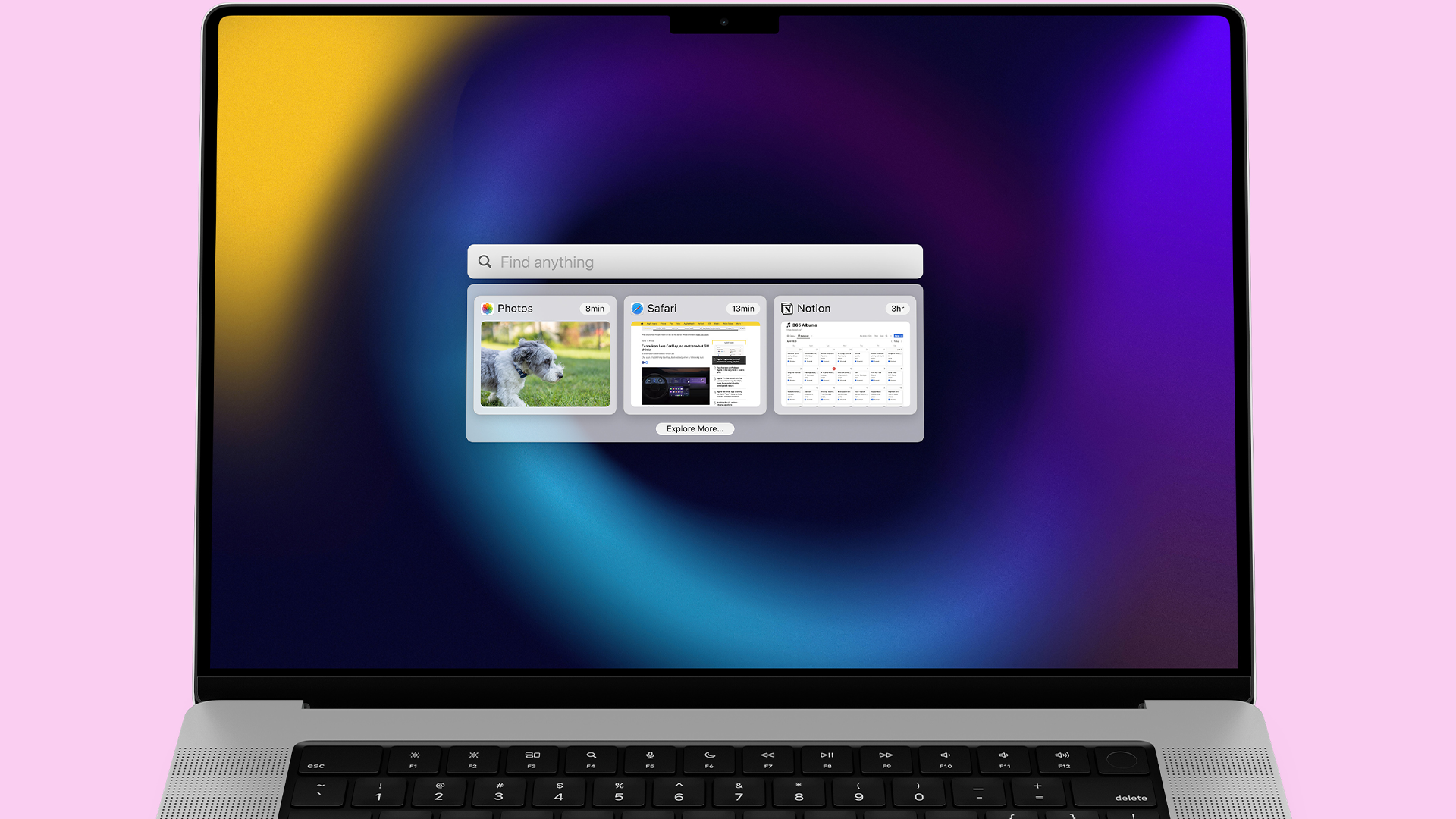Viewport: 1456px width, 819px height.
Task: Select the Photos recent item card
Action: point(545,354)
